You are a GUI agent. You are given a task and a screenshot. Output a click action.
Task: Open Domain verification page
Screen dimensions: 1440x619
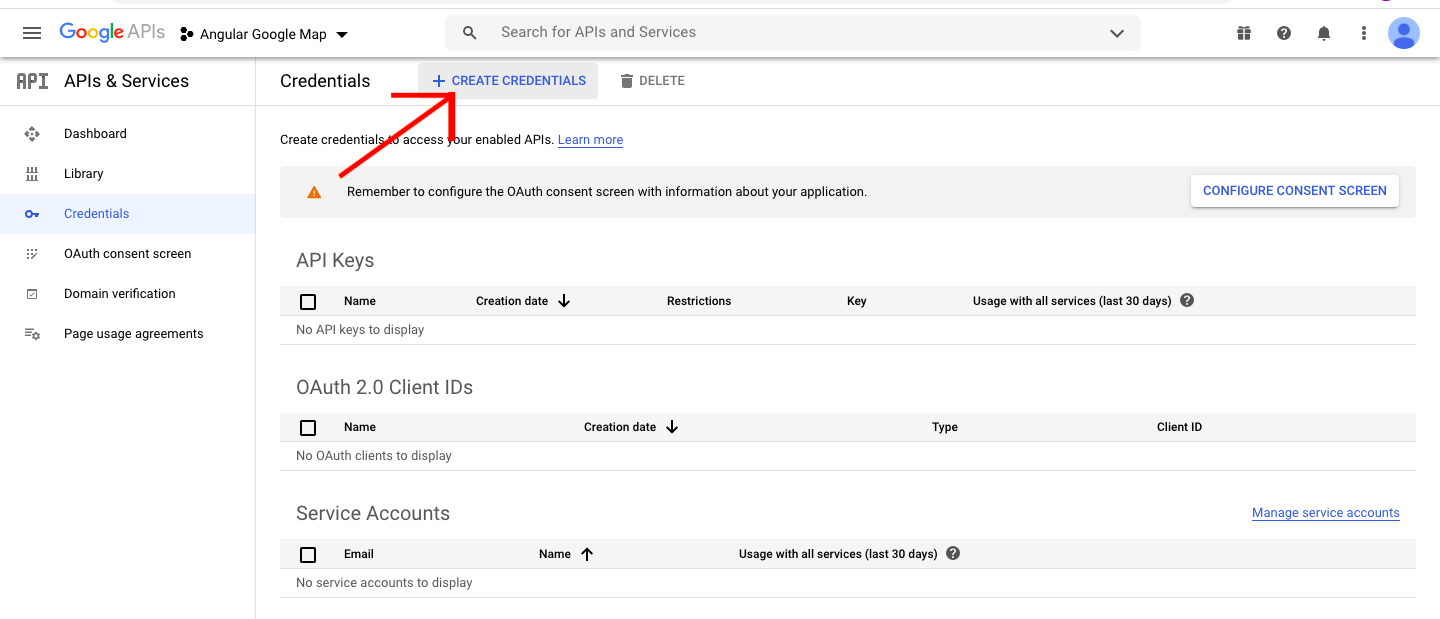tap(120, 294)
